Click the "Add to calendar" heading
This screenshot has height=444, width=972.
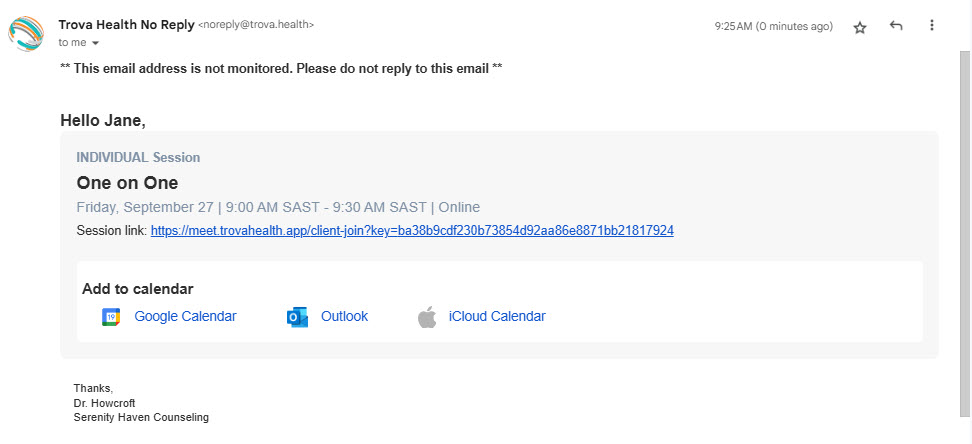pos(138,289)
